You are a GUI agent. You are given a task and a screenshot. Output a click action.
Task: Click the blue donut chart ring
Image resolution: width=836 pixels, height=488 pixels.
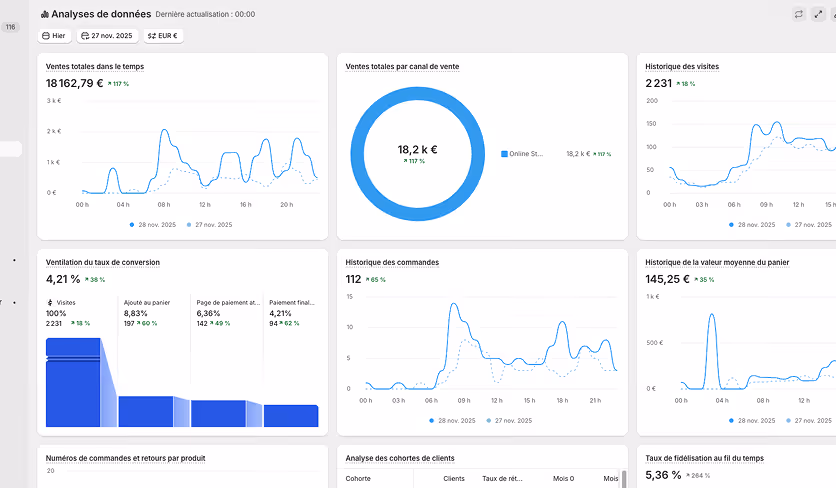coord(357,154)
